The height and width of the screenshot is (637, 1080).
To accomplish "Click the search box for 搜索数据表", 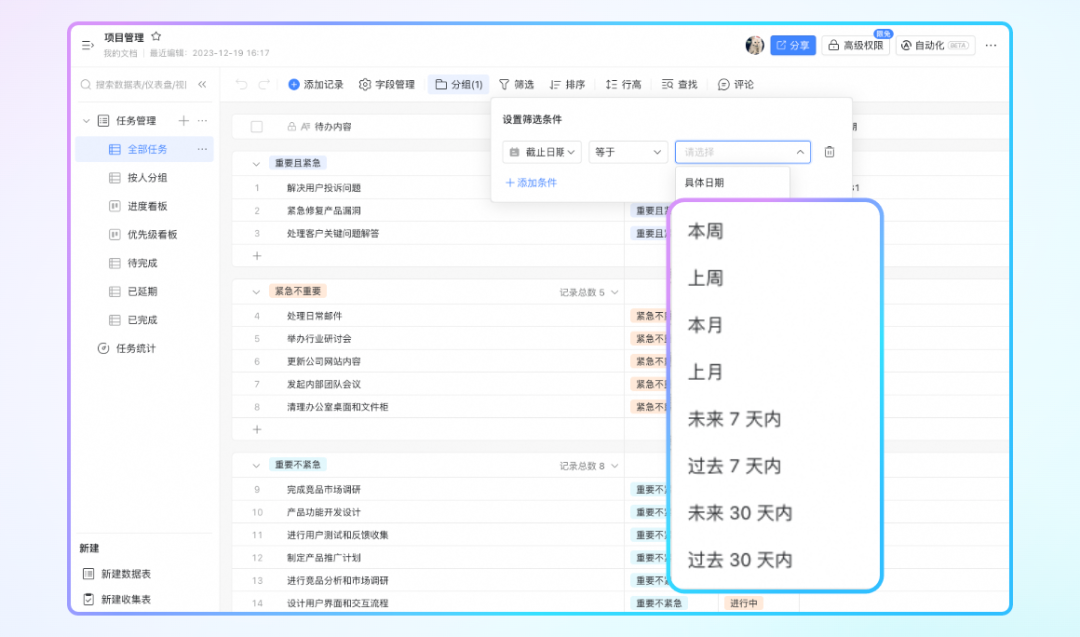I will click(138, 85).
